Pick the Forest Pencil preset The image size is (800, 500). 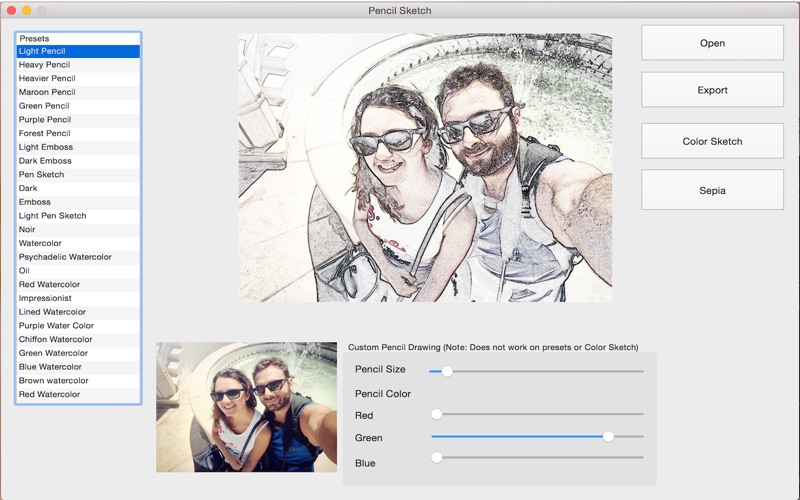coord(45,133)
